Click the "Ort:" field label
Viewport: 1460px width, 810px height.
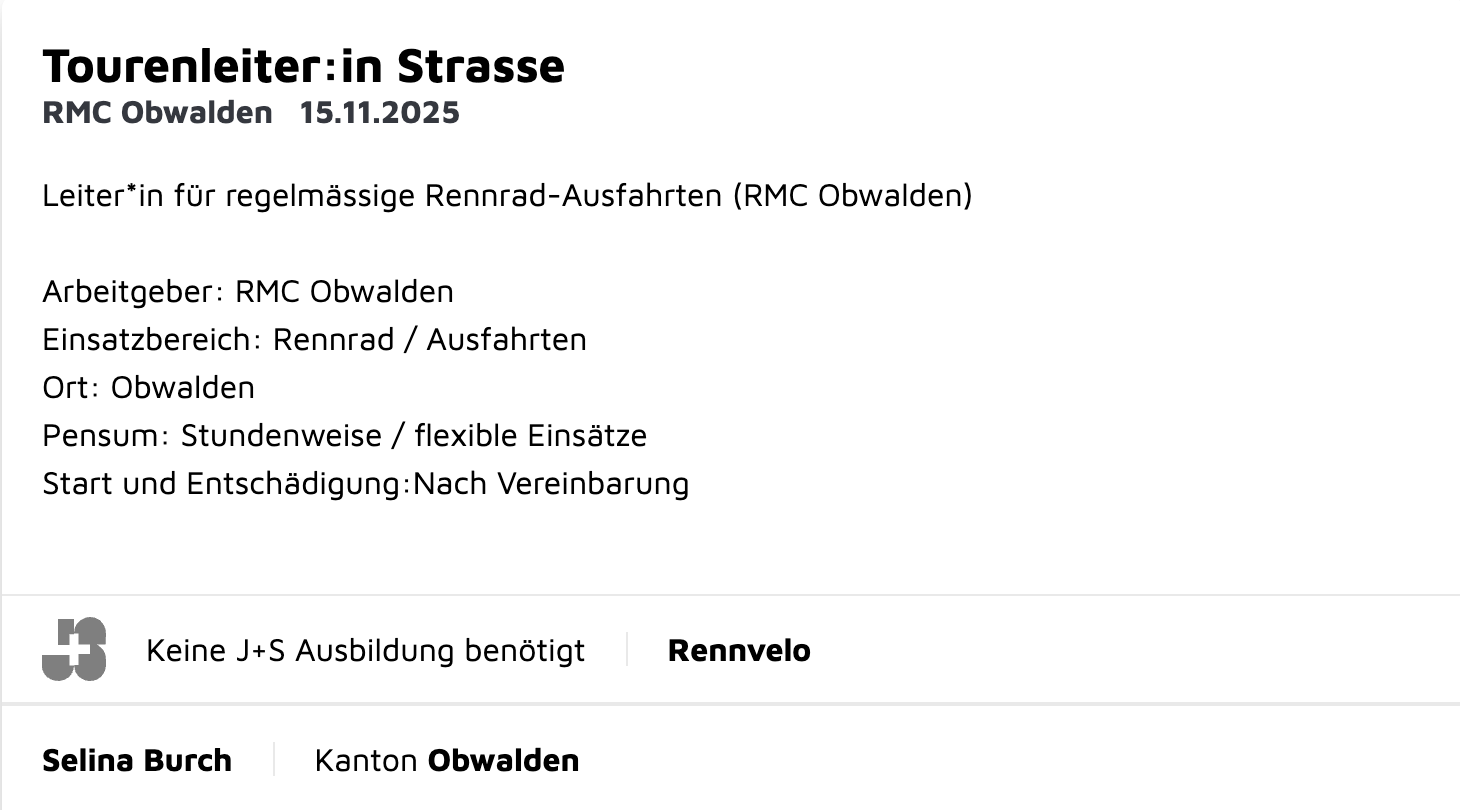(72, 388)
